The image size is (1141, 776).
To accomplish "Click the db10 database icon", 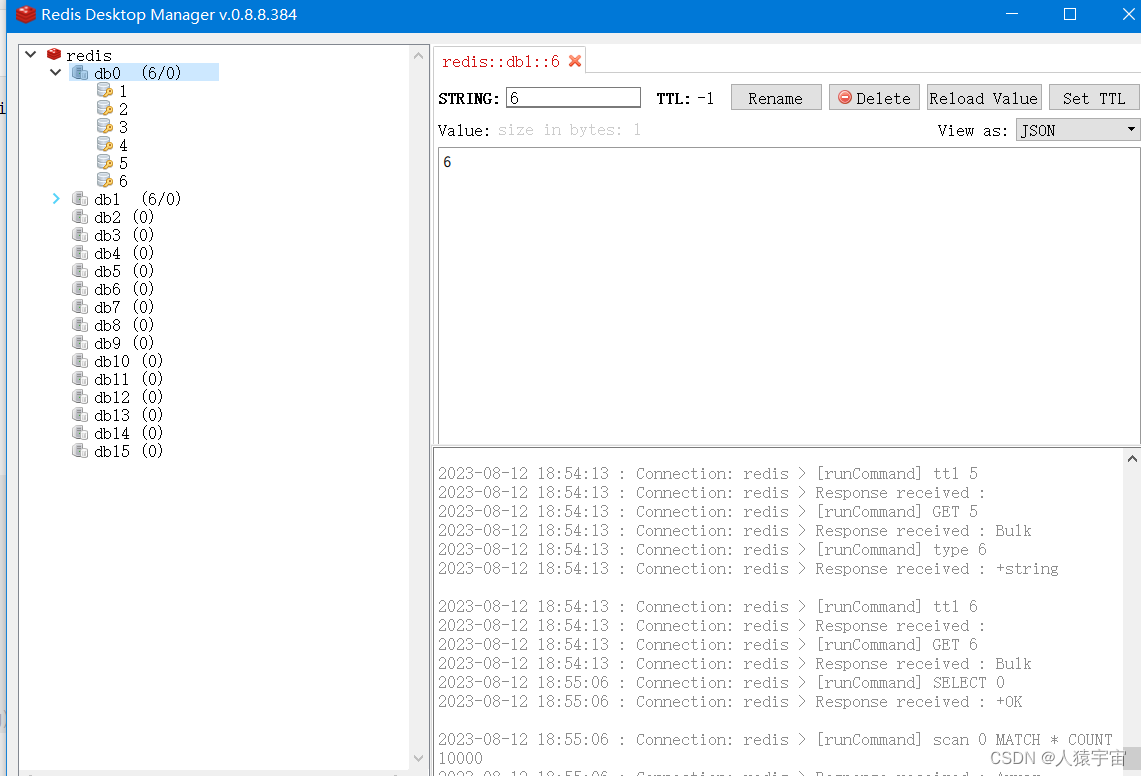I will coord(80,360).
